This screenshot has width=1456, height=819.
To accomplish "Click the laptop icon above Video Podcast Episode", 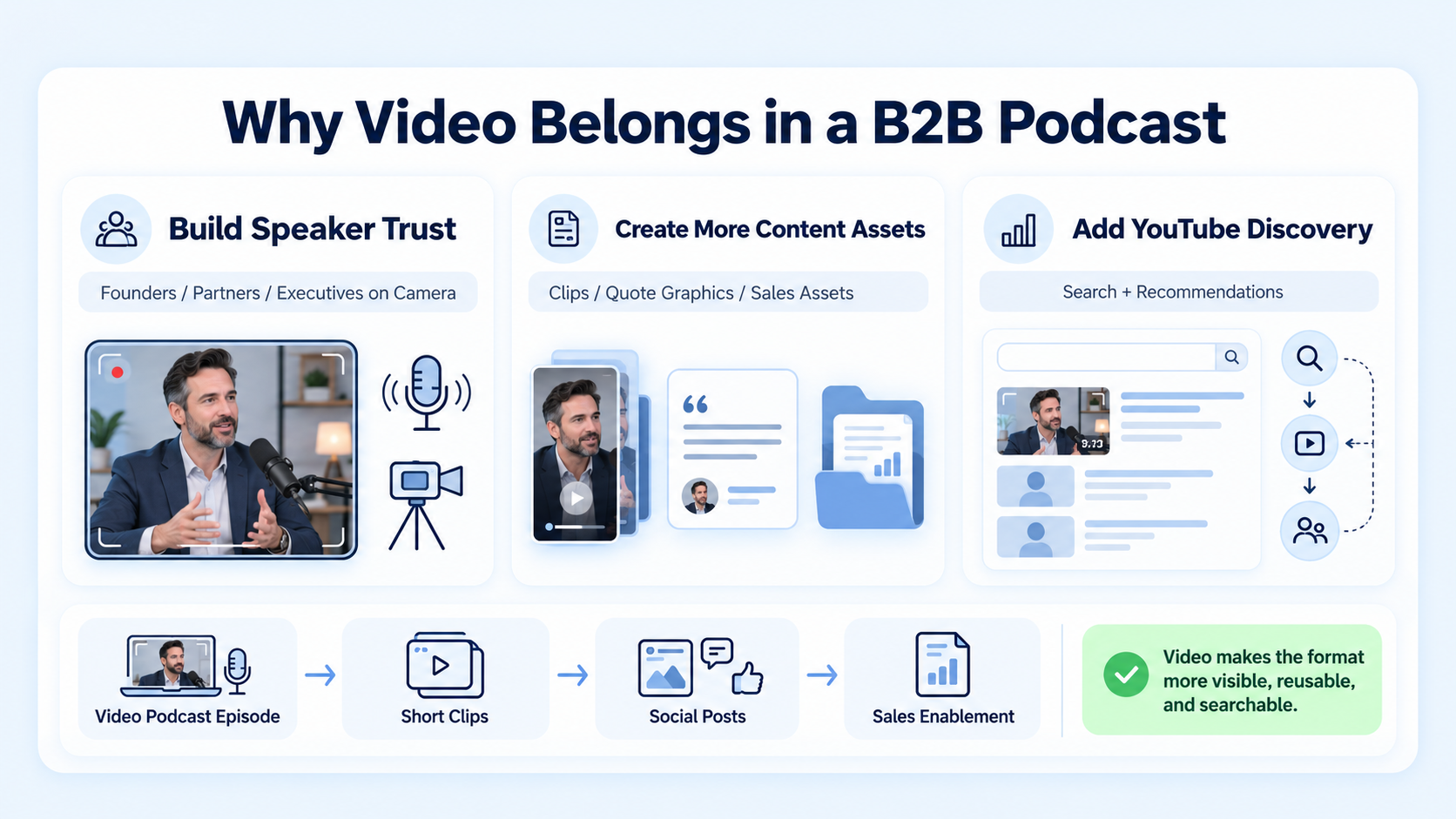I will 171,666.
